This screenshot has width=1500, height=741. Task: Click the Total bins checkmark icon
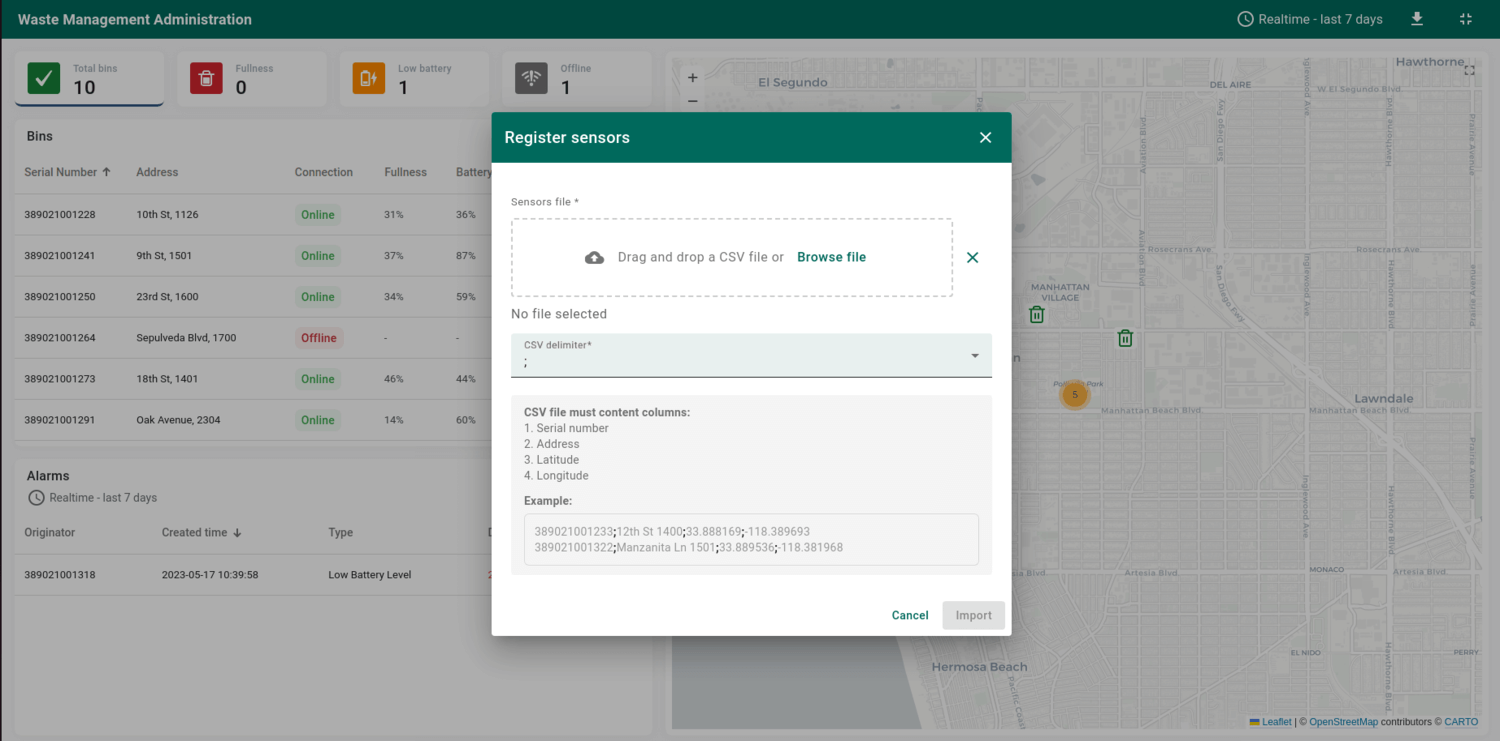[44, 78]
